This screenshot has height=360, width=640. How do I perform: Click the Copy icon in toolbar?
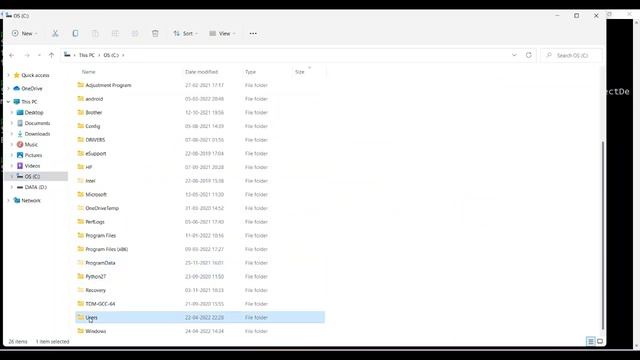point(75,33)
